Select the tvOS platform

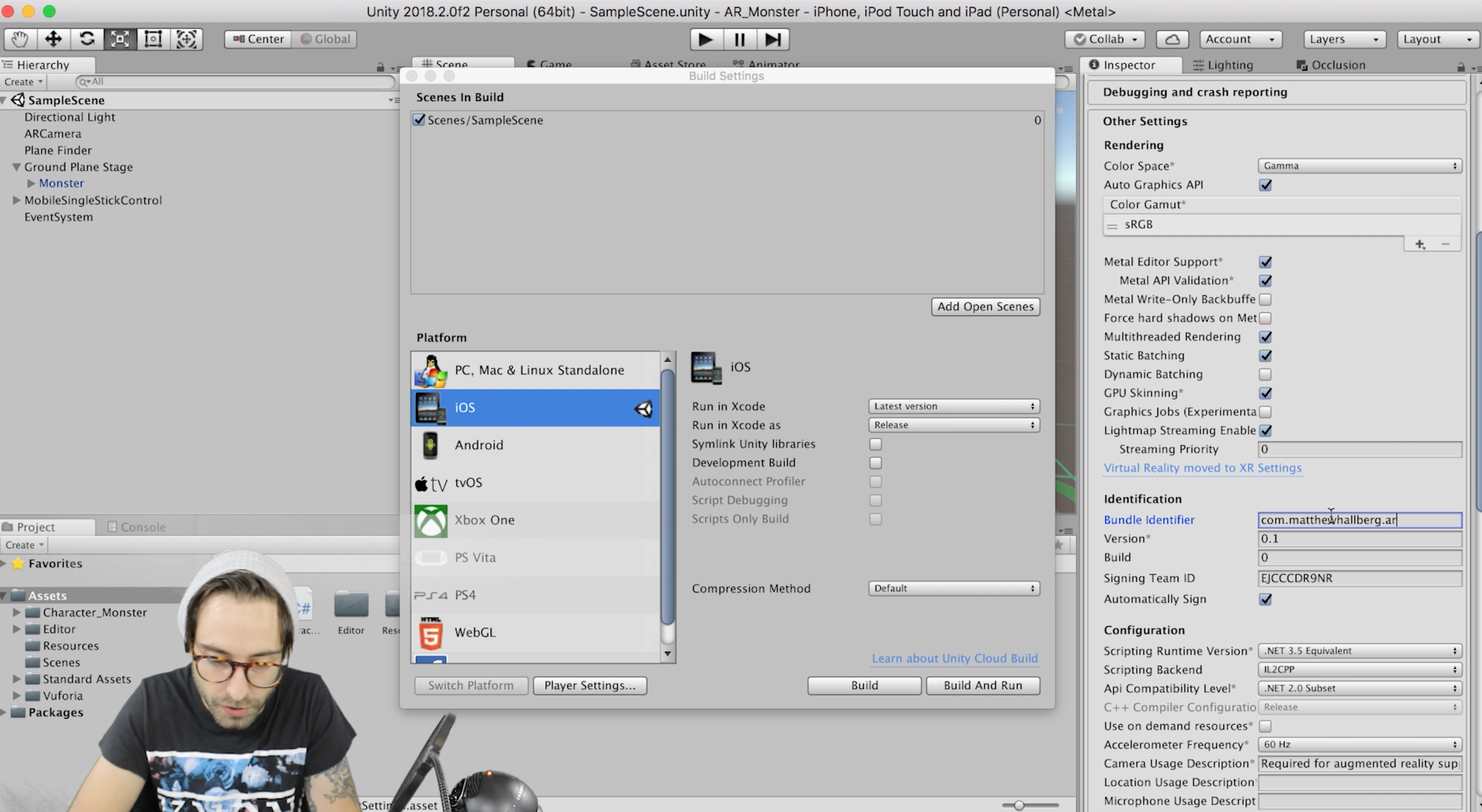pos(536,483)
